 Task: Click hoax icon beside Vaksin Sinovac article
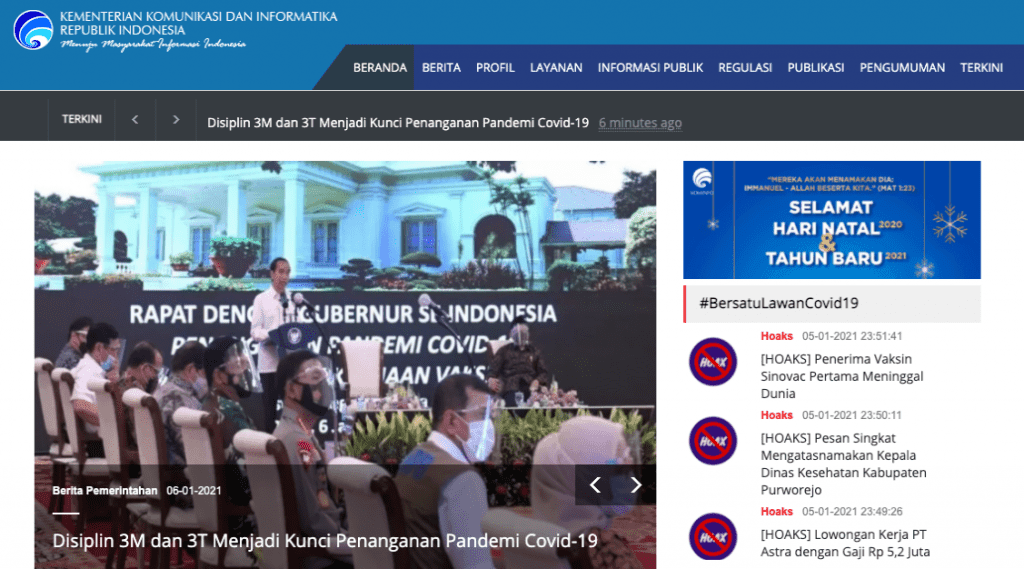713,362
